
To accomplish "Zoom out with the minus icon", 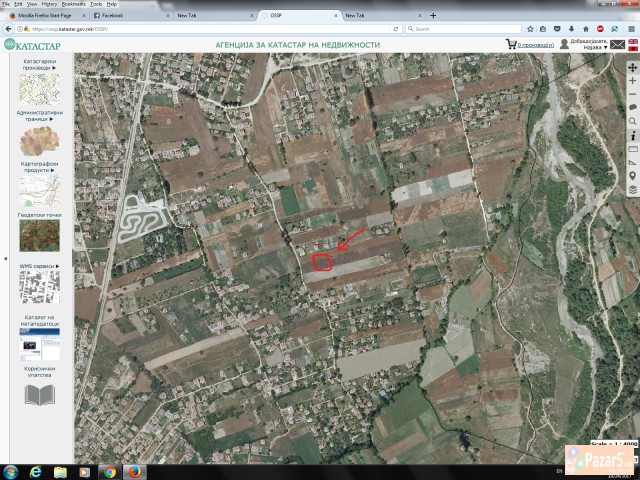I will pos(632,94).
